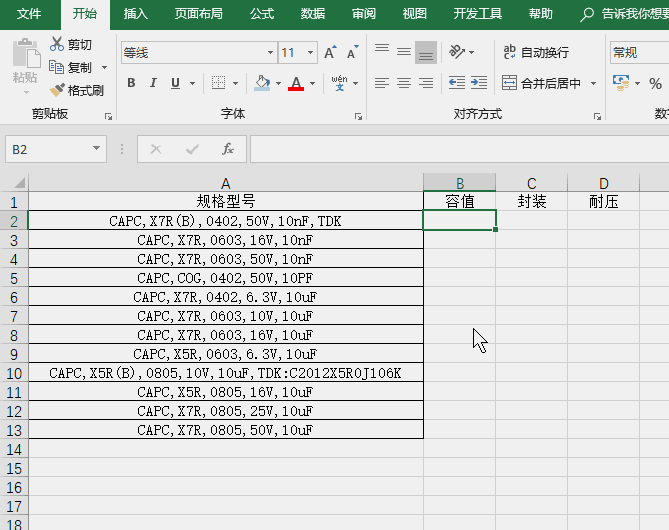This screenshot has height=530, width=669.
Task: Select cell A10 with TDK part number
Action: (225, 373)
